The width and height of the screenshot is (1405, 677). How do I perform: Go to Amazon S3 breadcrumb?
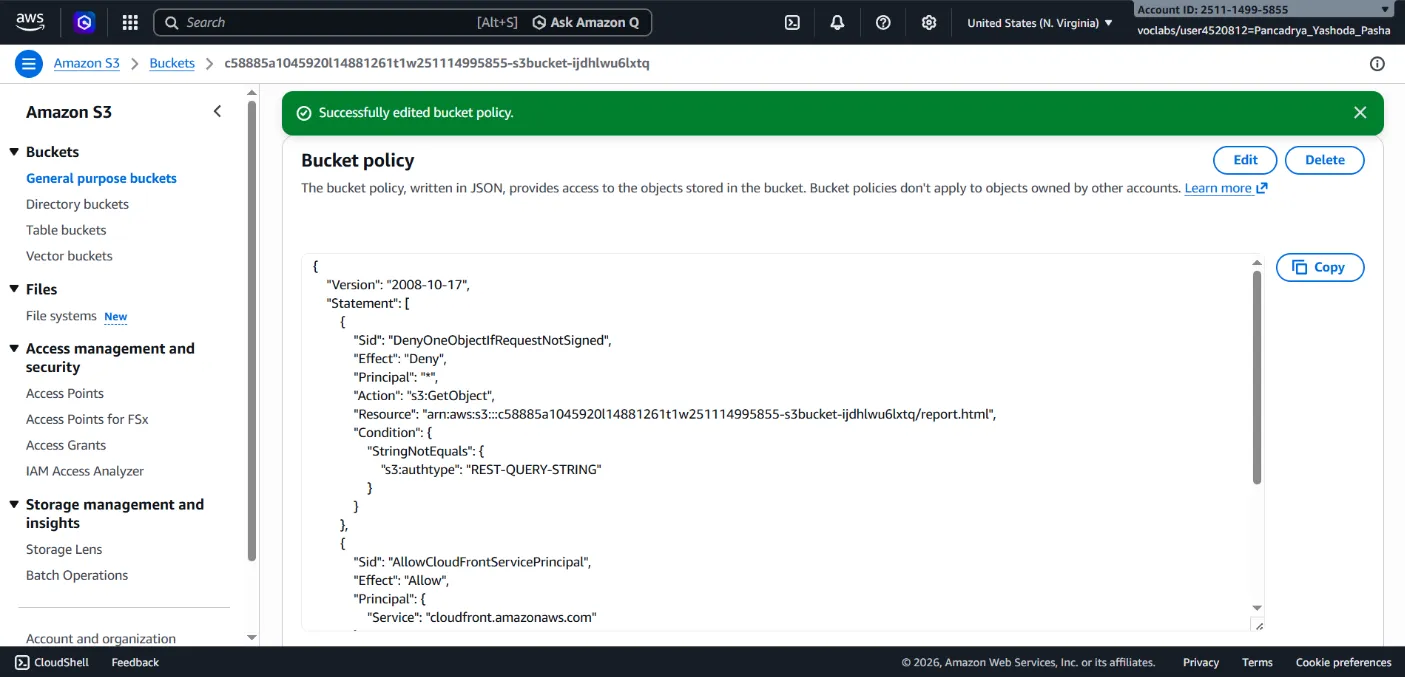point(86,63)
